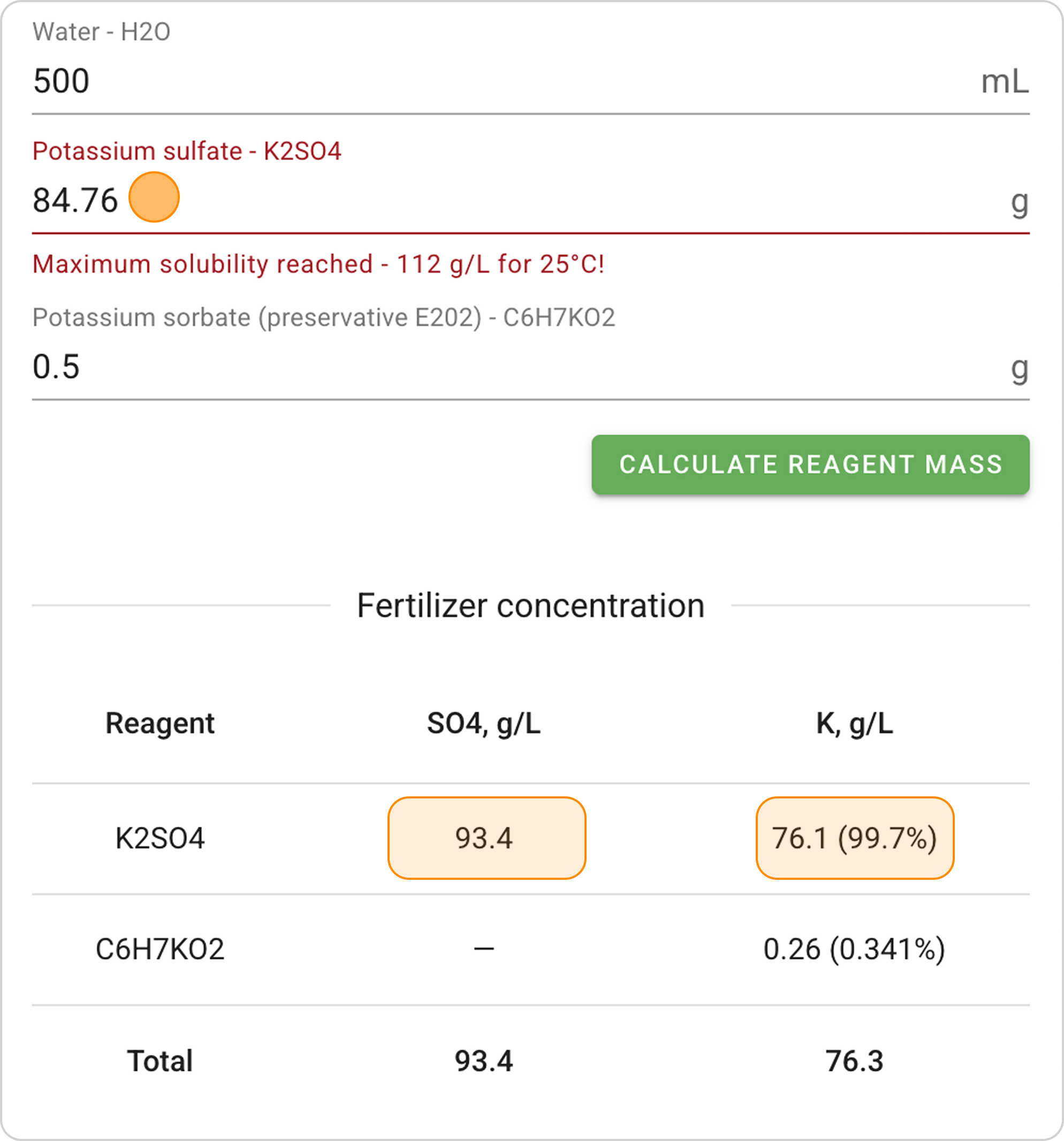Select the Reagent column header

point(159,722)
